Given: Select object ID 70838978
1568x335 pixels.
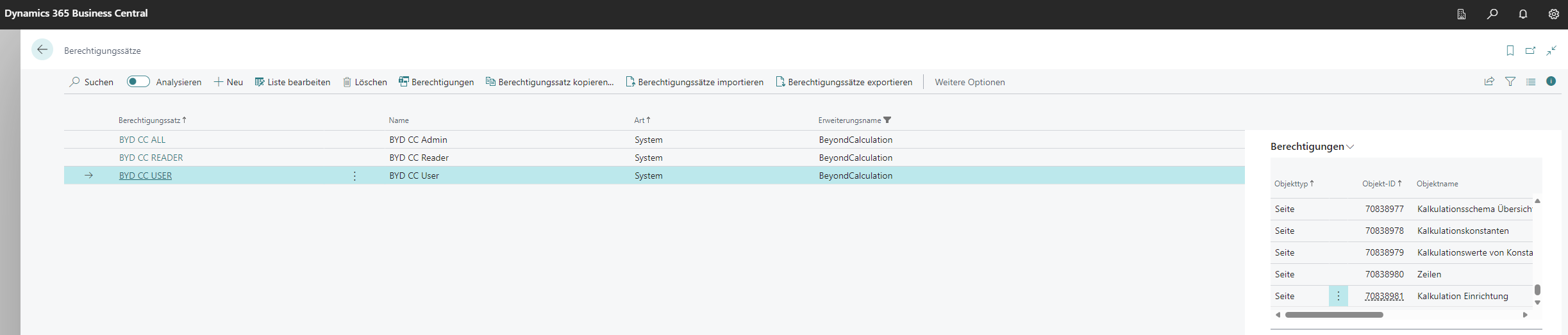Looking at the screenshot, I should click(1385, 231).
